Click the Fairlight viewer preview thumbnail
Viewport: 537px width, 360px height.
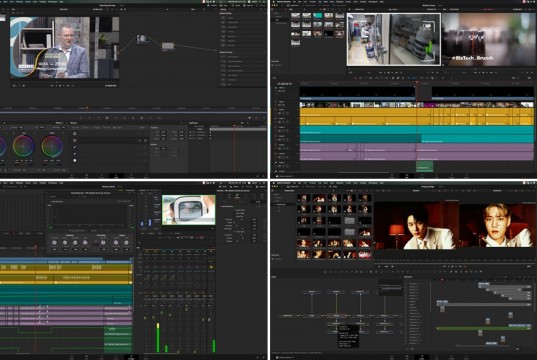pos(189,210)
